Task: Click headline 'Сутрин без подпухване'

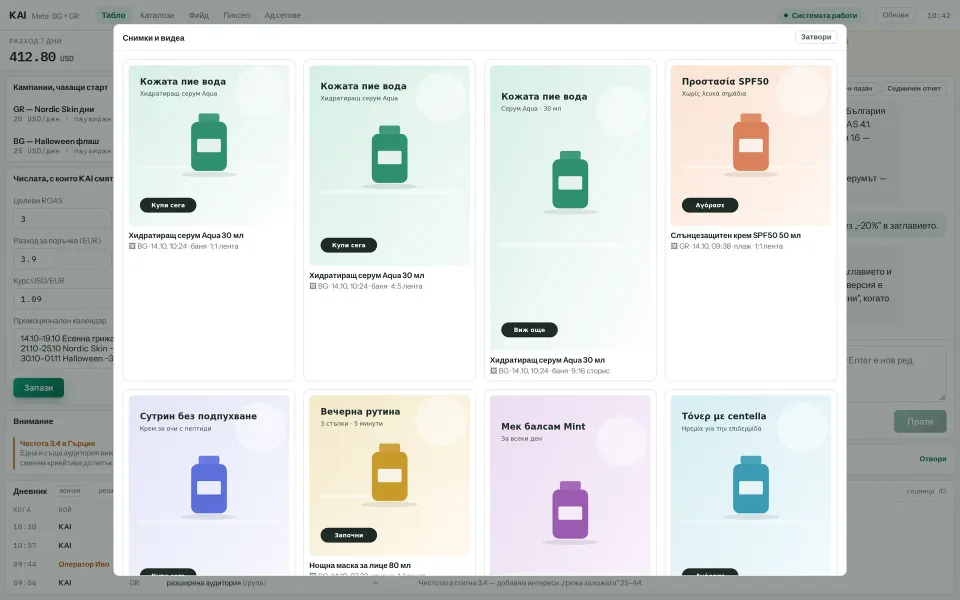Action: (198, 416)
